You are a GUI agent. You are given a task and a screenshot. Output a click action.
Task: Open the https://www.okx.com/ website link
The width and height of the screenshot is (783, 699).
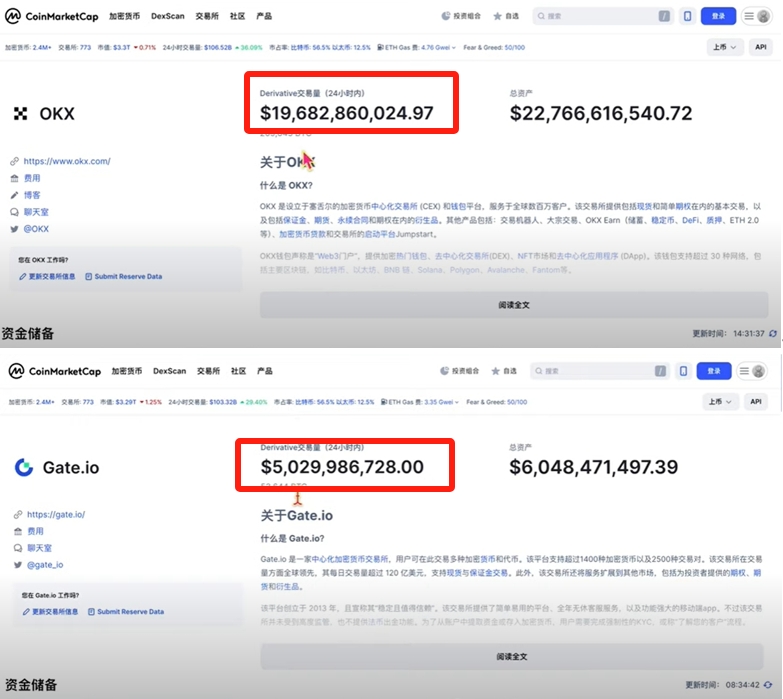point(67,161)
